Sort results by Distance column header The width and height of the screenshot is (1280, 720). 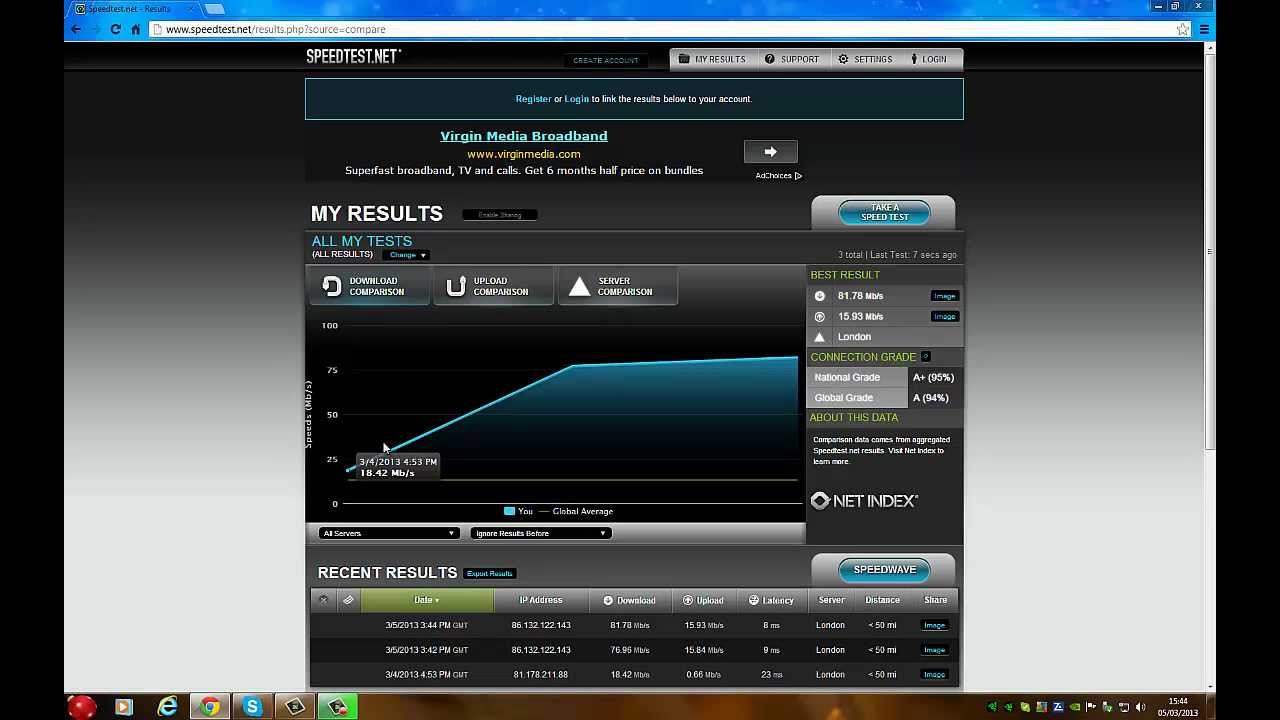882,600
